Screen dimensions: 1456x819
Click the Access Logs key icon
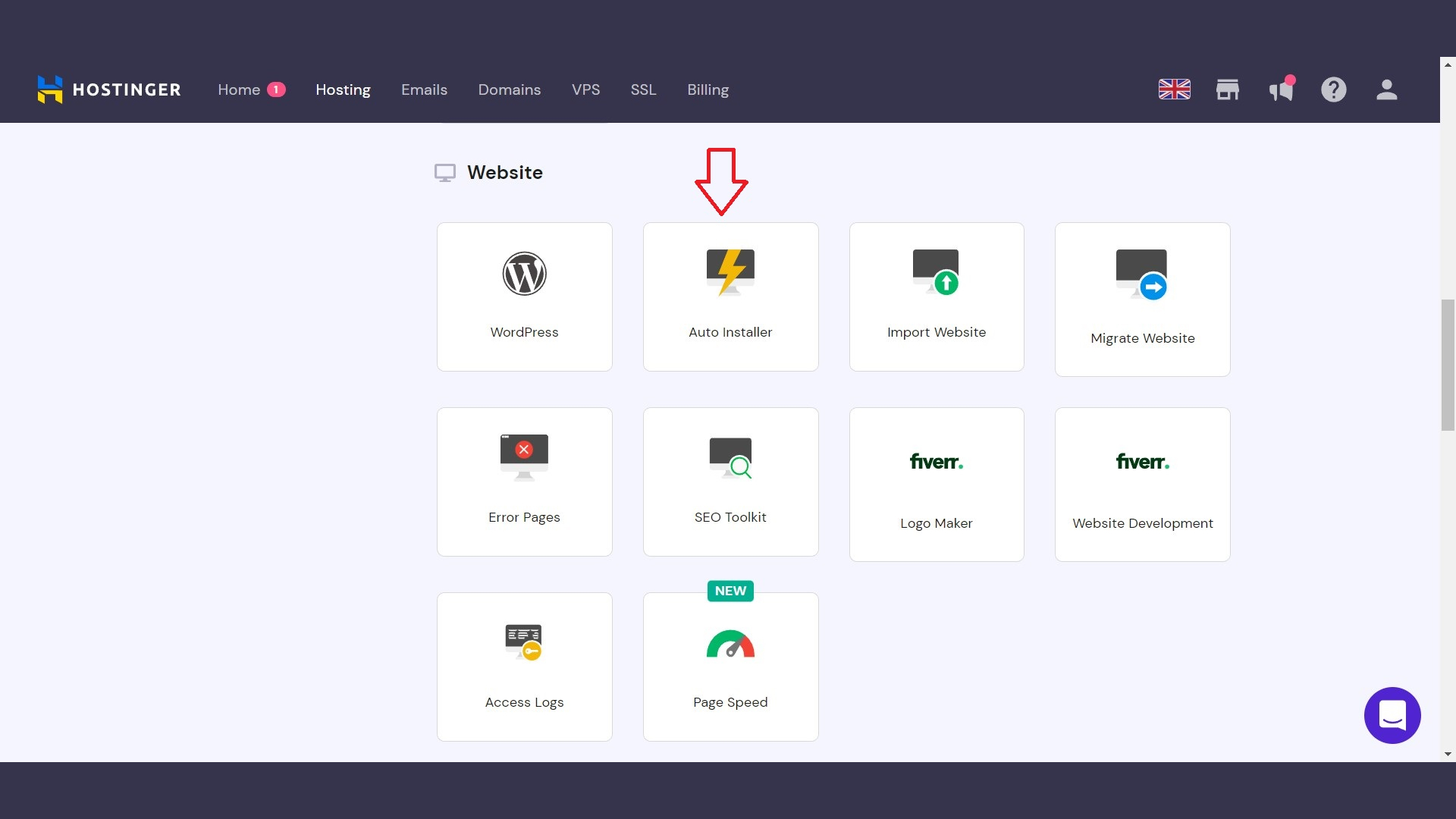click(524, 642)
